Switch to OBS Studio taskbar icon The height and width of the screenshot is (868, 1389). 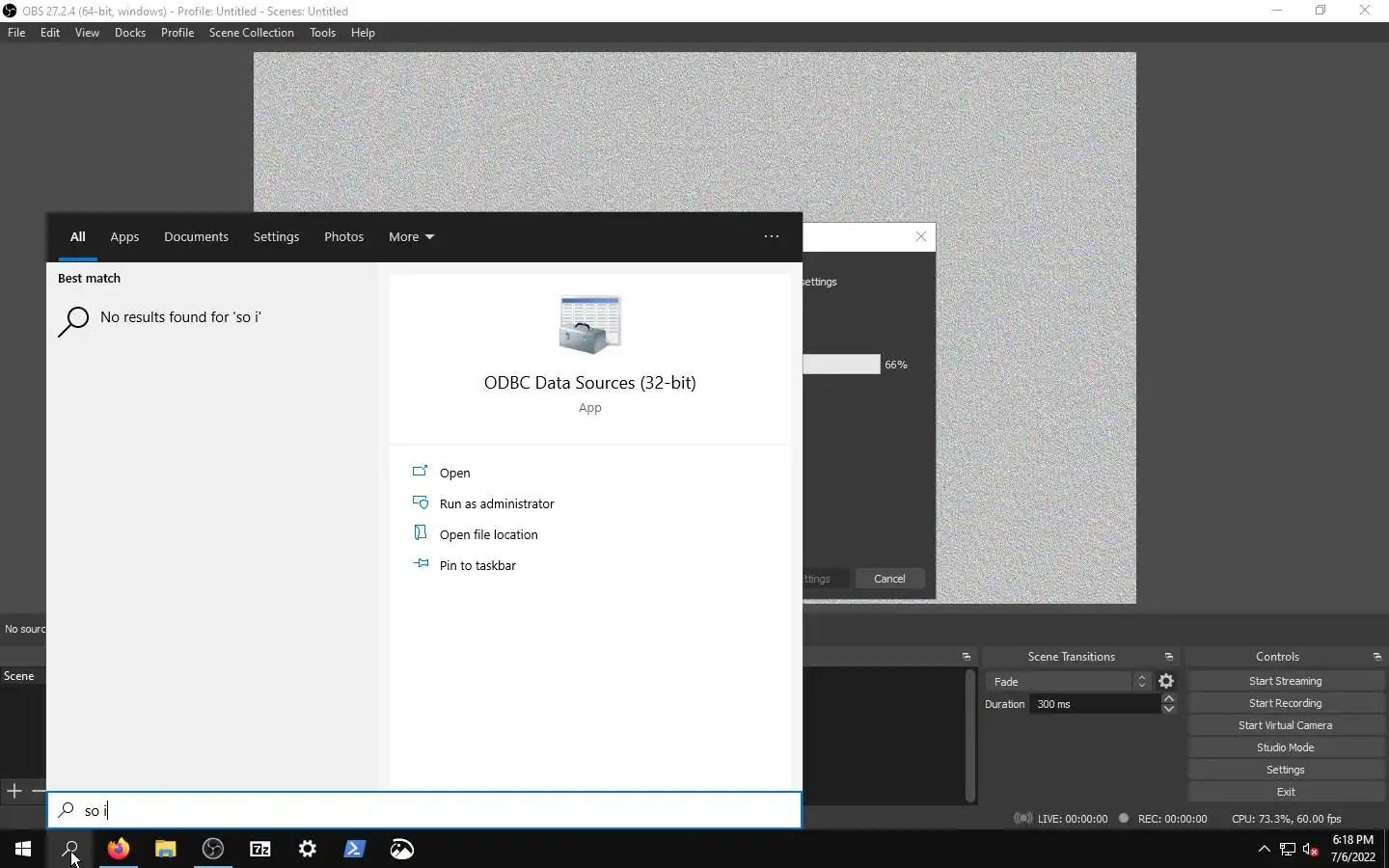pyautogui.click(x=212, y=849)
